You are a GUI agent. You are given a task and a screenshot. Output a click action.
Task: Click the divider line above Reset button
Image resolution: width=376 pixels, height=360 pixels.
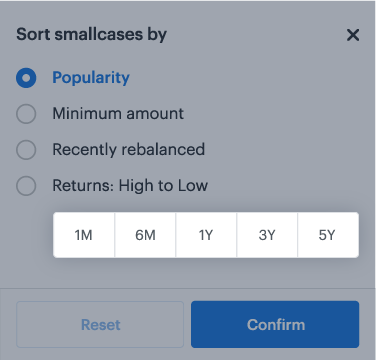point(188,288)
